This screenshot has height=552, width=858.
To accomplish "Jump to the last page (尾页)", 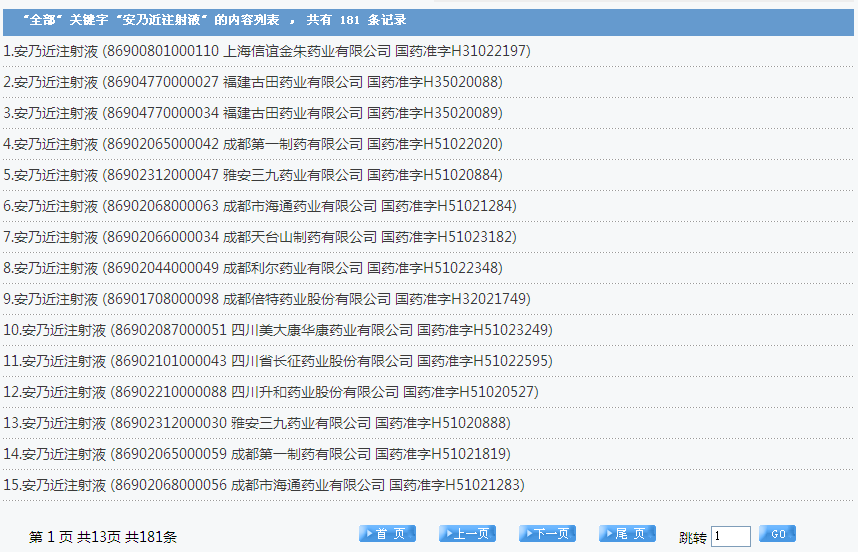I will point(627,534).
